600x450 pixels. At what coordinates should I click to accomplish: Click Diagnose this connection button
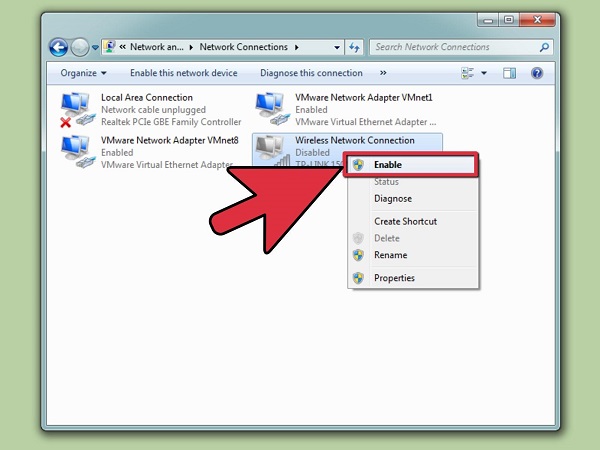coord(311,73)
